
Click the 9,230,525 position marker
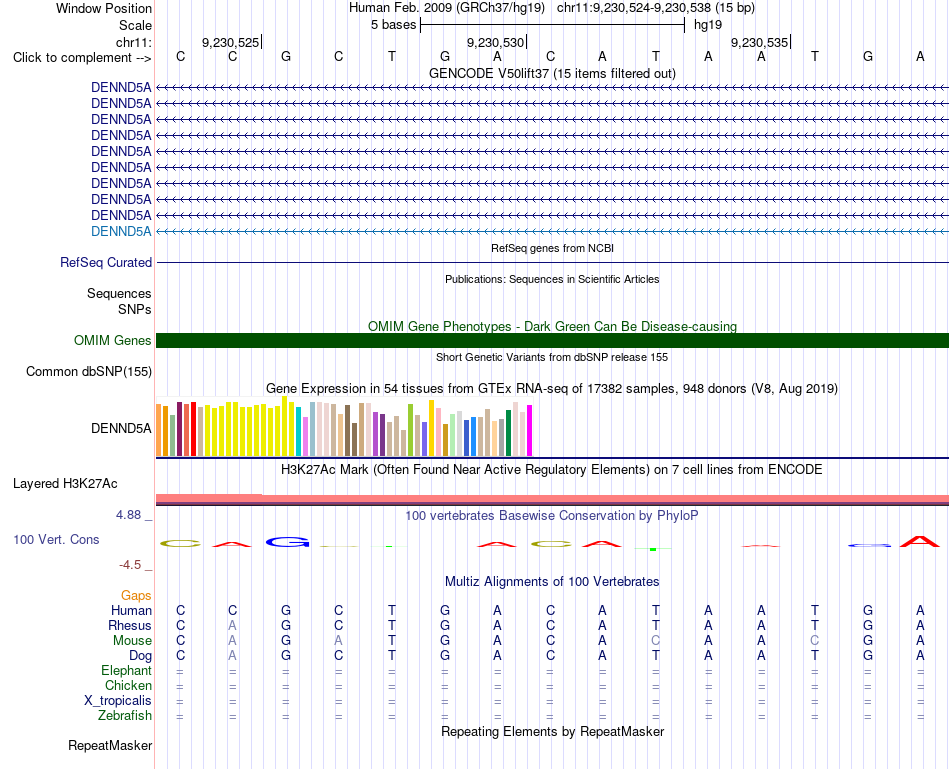point(231,42)
